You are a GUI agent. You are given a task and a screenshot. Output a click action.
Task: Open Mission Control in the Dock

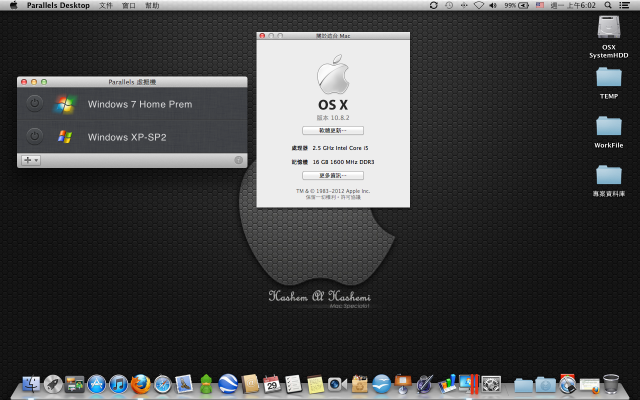(x=75, y=384)
